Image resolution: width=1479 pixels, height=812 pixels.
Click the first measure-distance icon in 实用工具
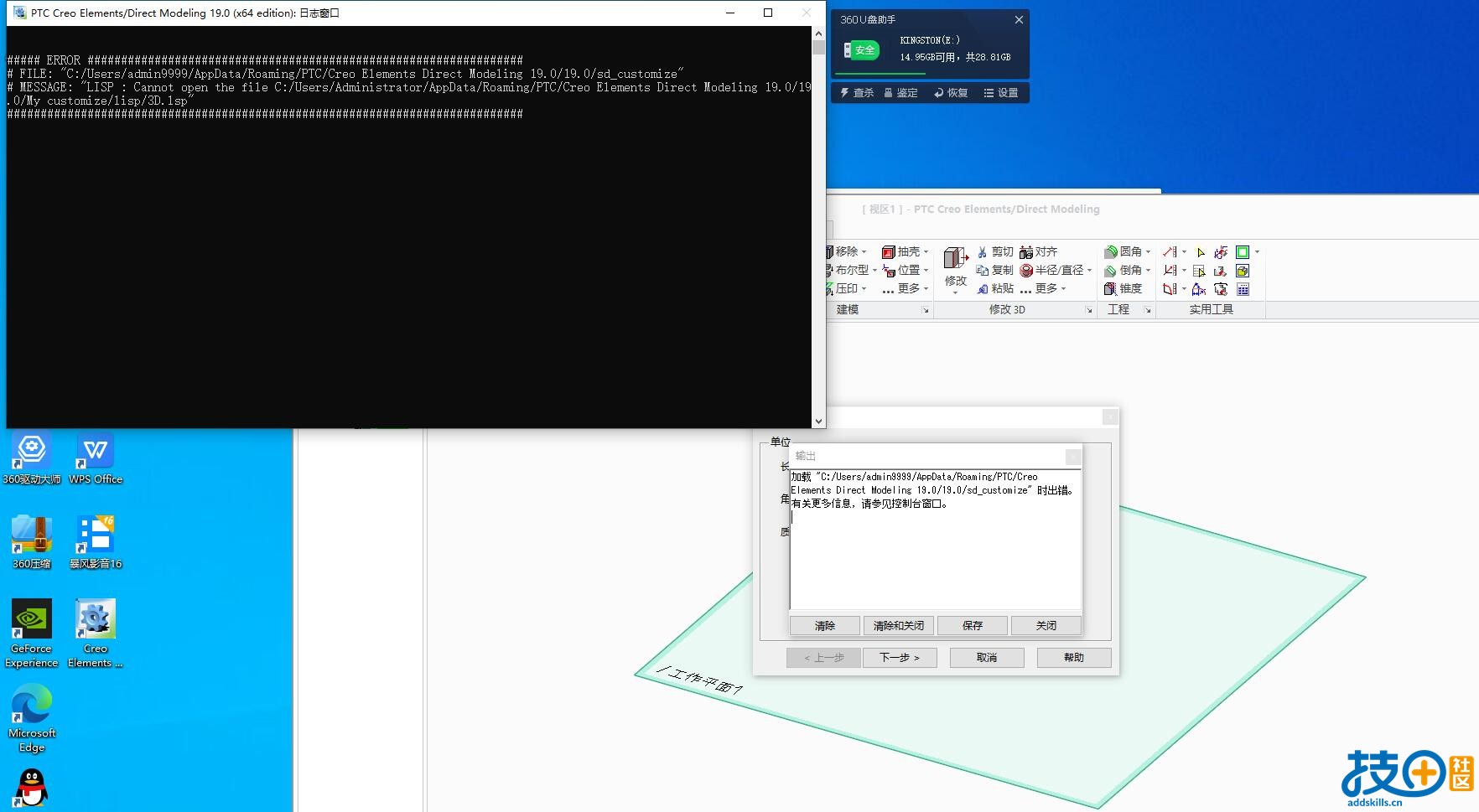[x=1170, y=251]
